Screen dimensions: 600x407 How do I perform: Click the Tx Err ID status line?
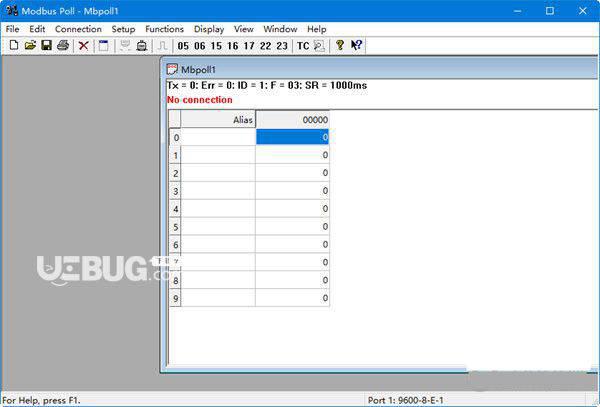click(x=267, y=85)
